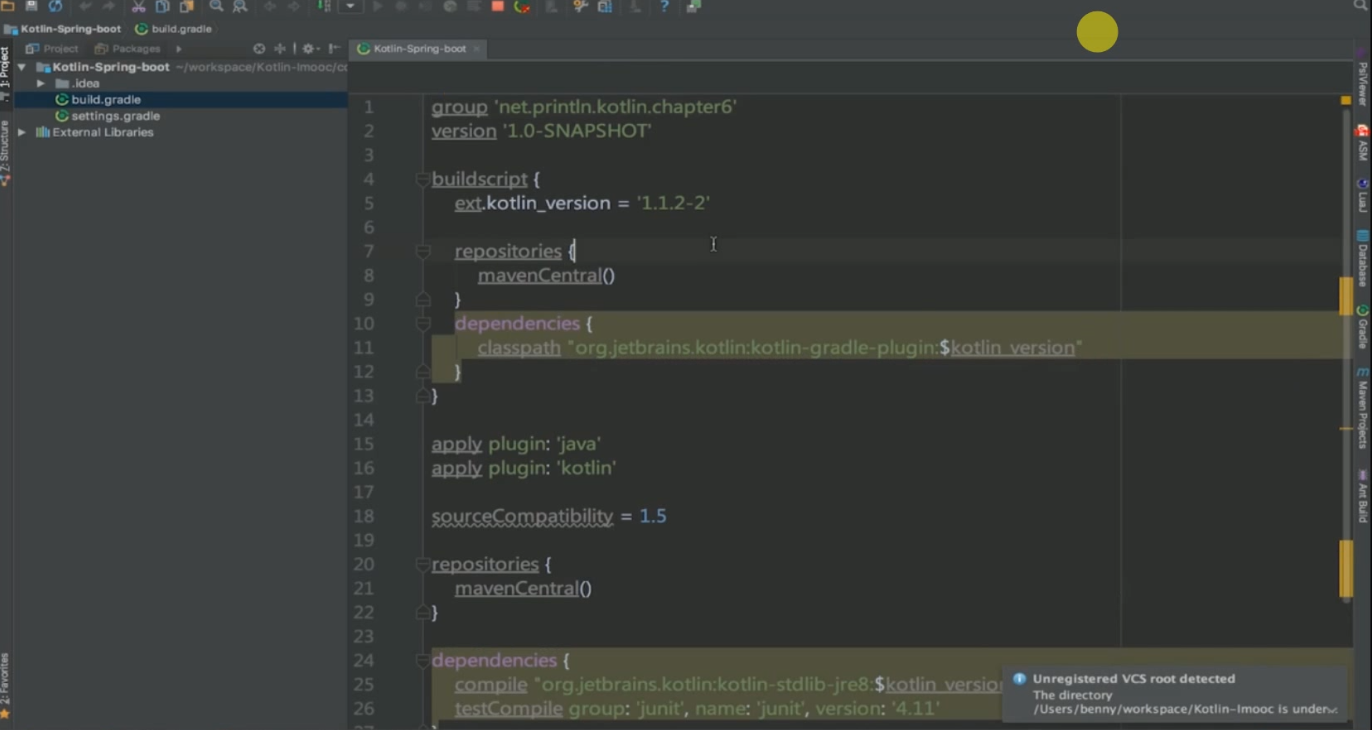Close the Kotlin-Spring-boot editor tab

tap(477, 48)
